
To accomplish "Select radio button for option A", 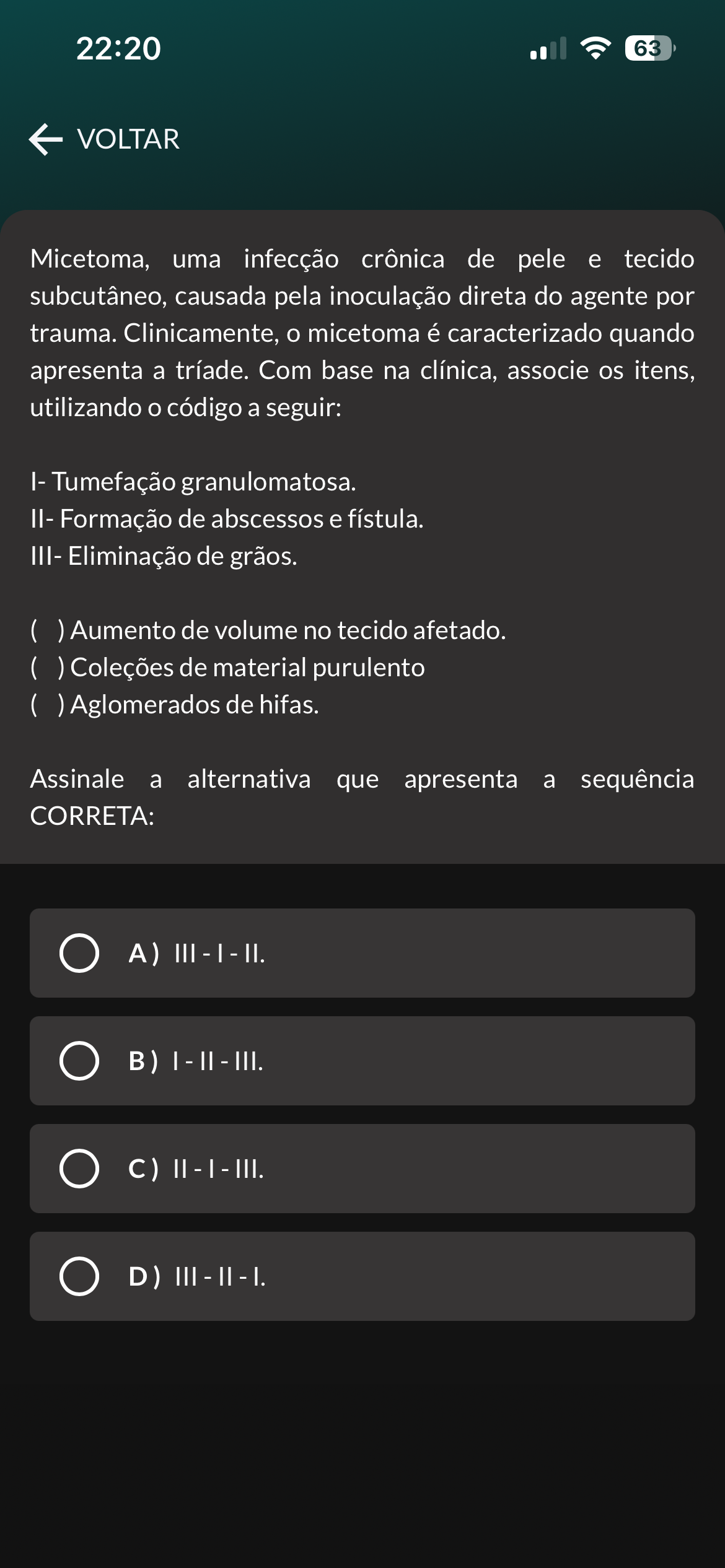I will tap(79, 953).
